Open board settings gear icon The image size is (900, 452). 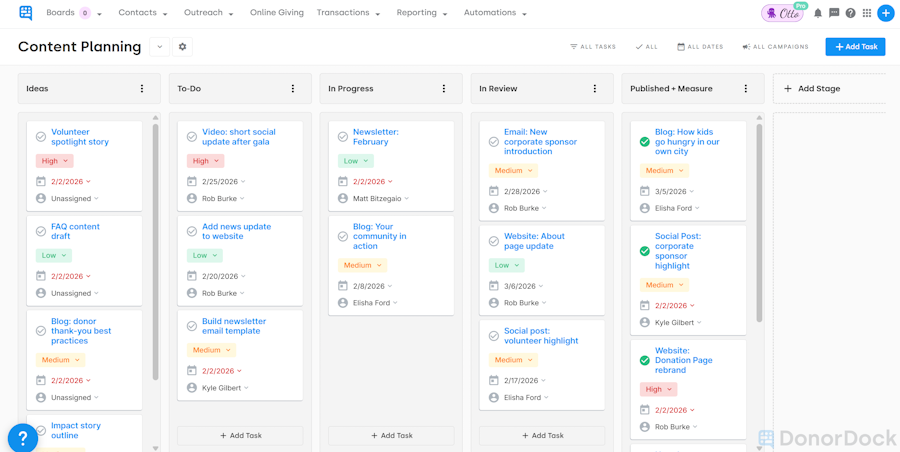tap(183, 47)
